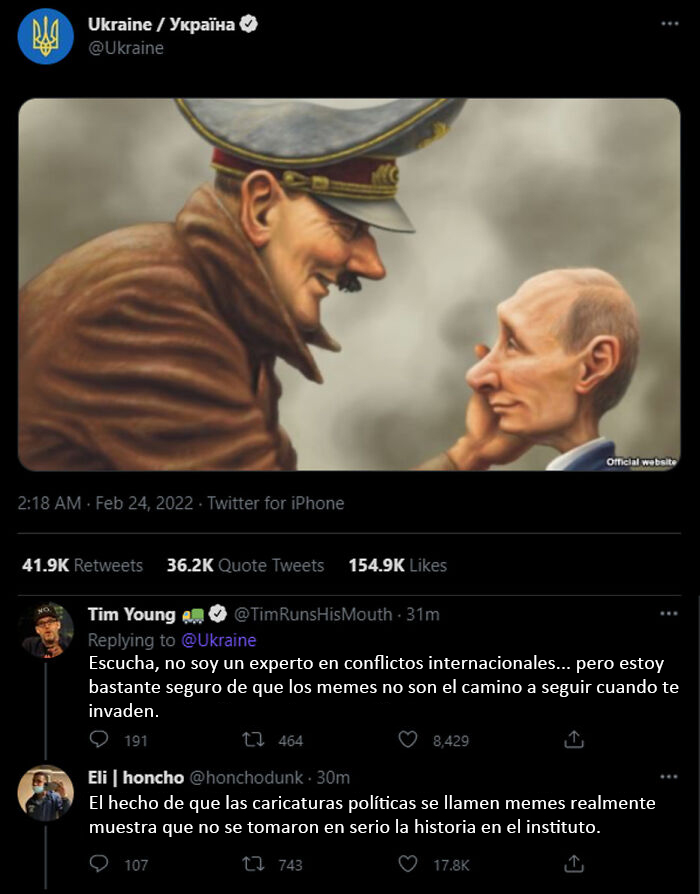Viewport: 700px width, 894px height.
Task: Reply to Eli honcho's tweet
Action: click(x=99, y=864)
